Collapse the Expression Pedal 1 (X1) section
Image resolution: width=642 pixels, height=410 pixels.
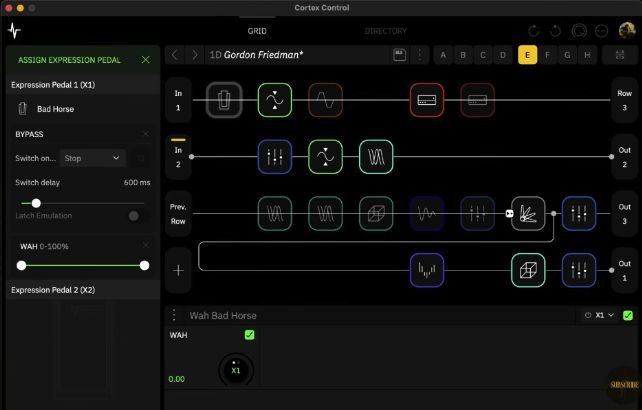pos(83,85)
